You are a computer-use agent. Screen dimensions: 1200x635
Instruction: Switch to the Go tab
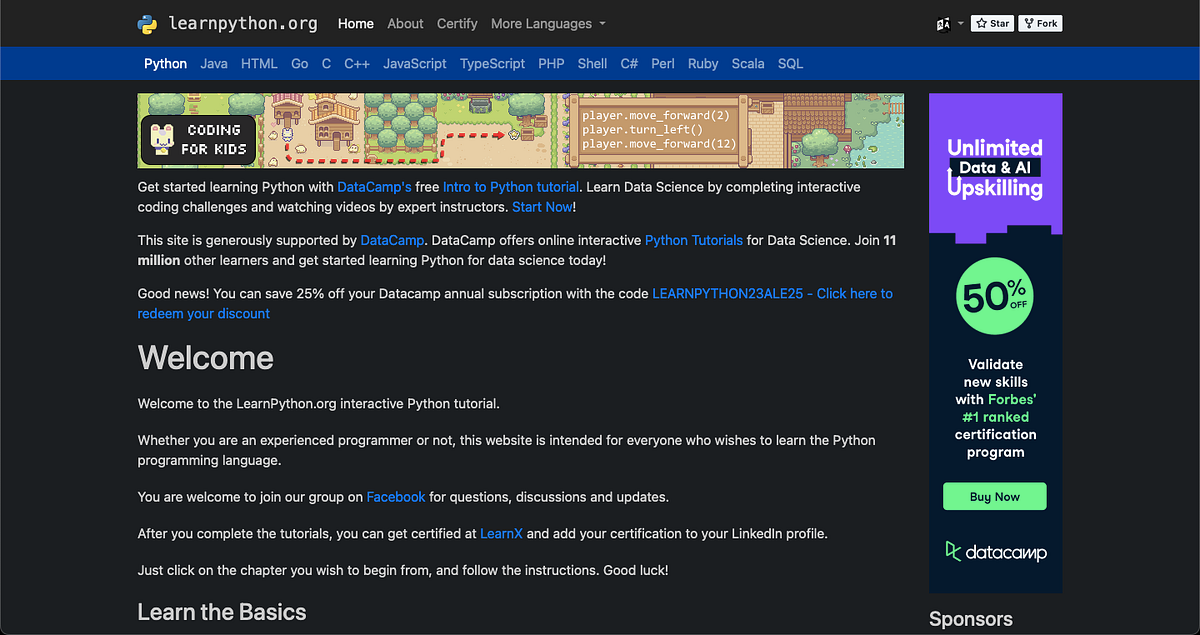pos(300,63)
